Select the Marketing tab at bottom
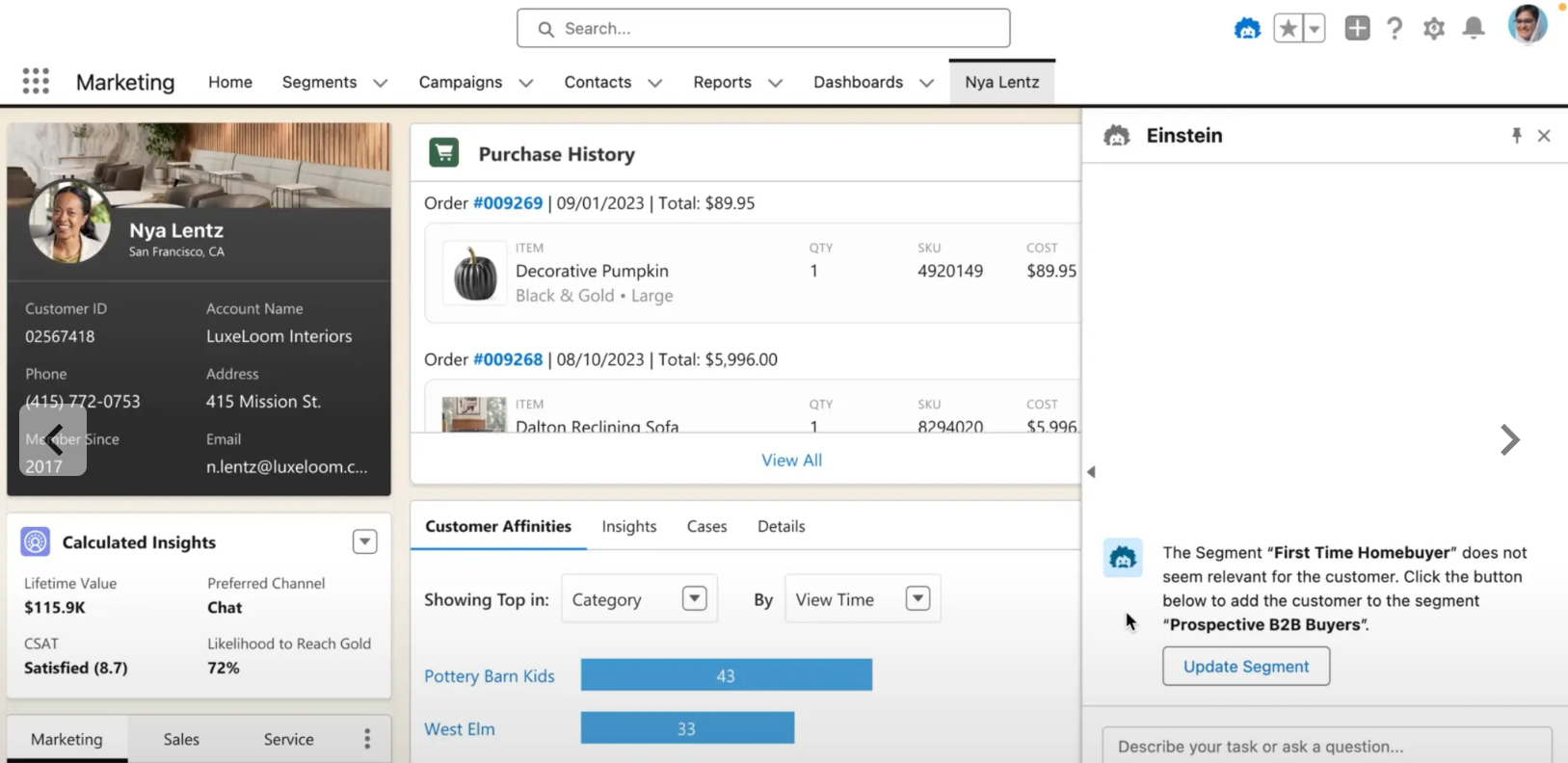The height and width of the screenshot is (763, 1568). (x=66, y=739)
